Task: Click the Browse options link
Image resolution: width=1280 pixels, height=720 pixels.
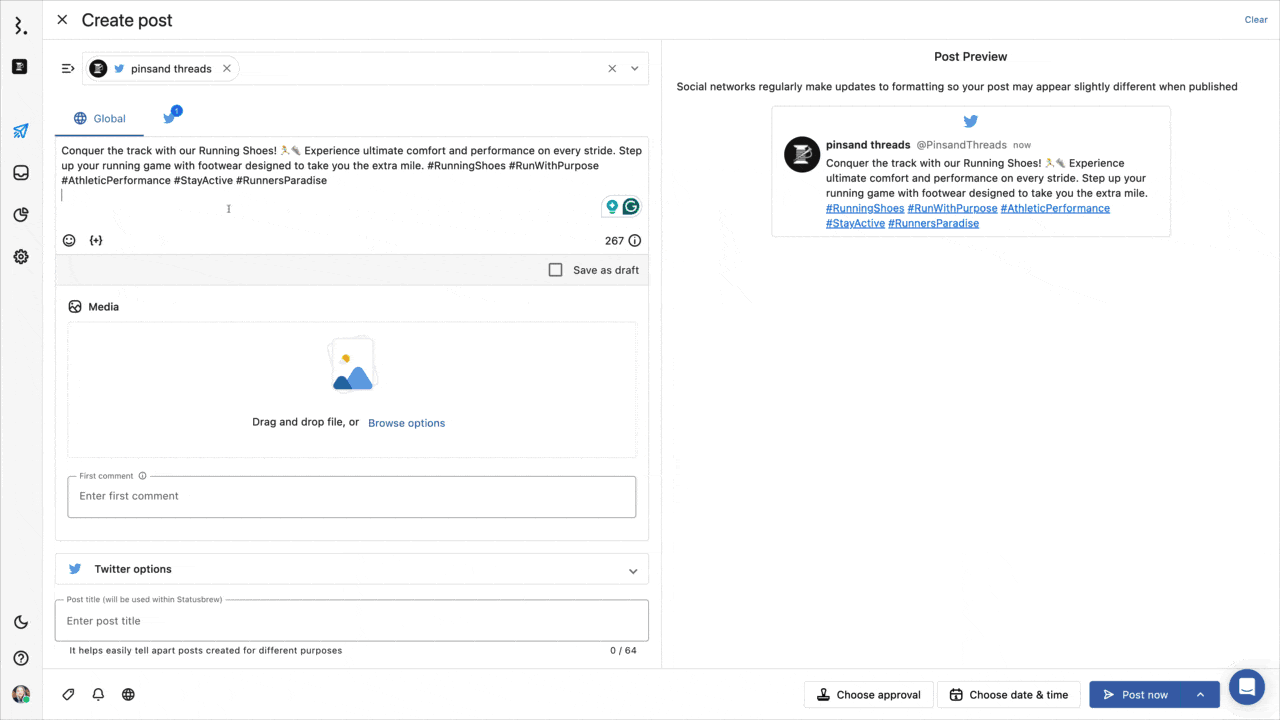Action: [406, 423]
